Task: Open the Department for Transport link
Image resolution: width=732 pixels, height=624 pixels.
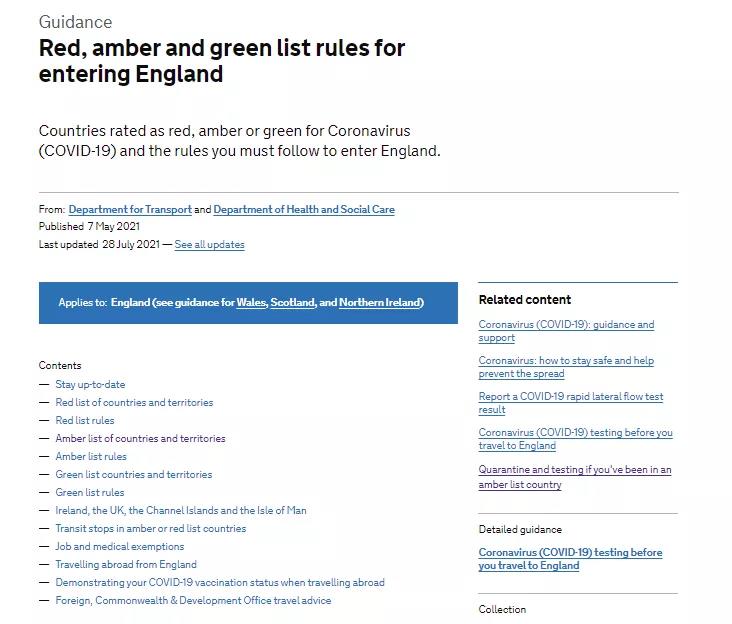Action: coord(130,210)
